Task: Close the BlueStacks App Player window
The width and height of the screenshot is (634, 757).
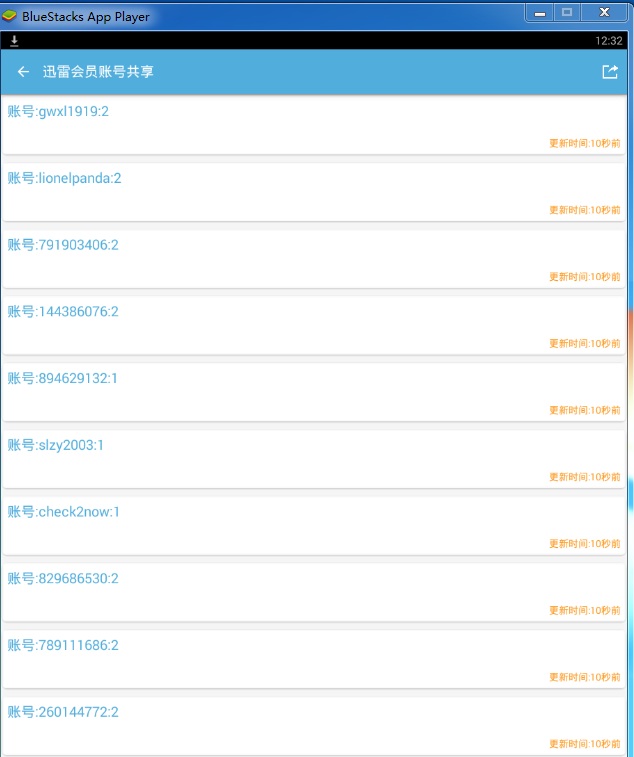Action: (x=604, y=13)
